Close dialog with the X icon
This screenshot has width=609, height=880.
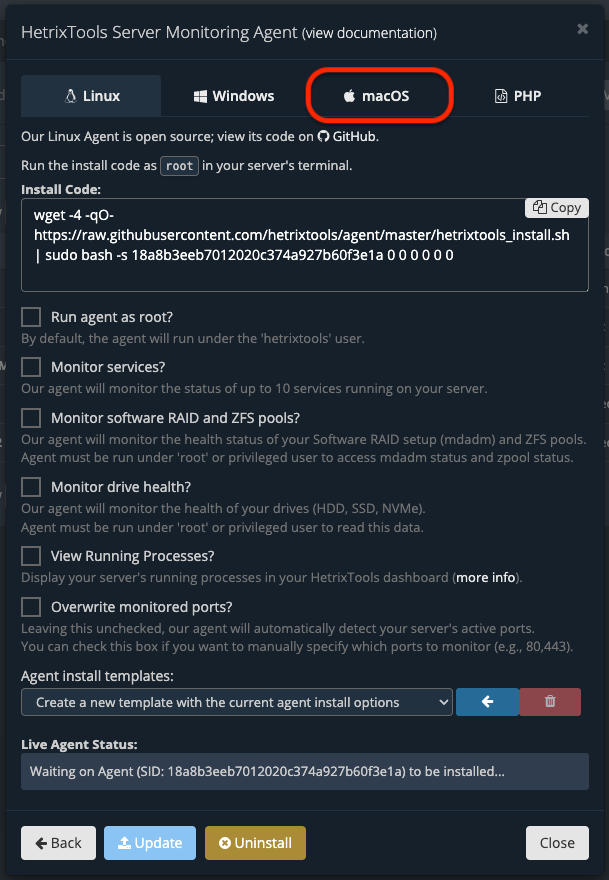tap(582, 29)
